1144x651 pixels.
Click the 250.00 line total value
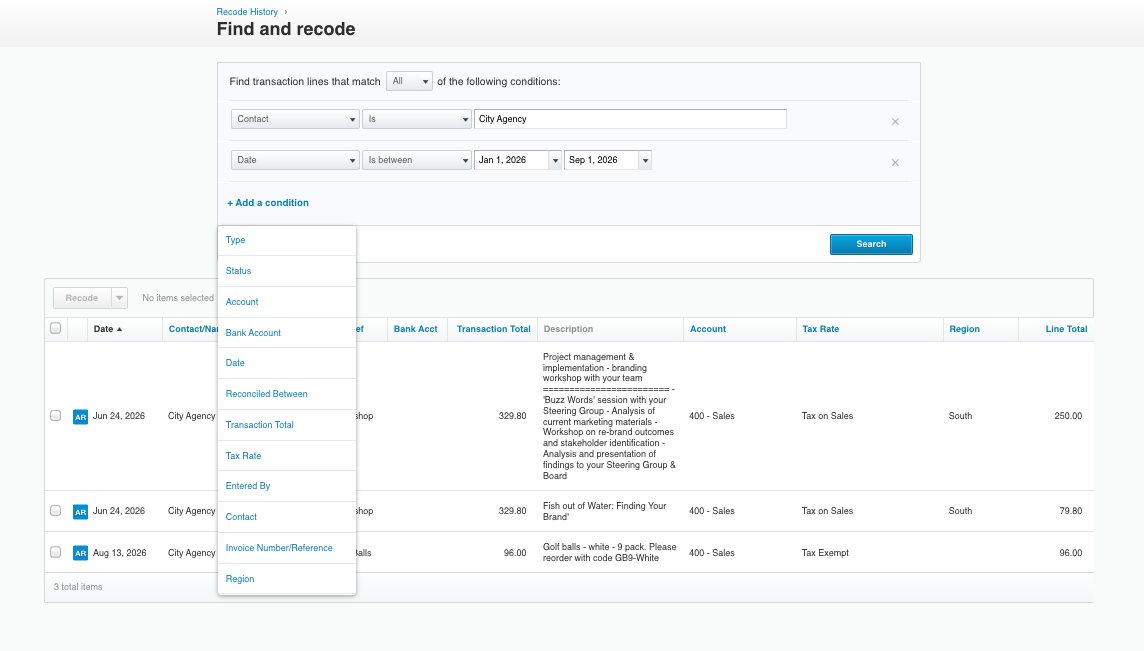1068,416
